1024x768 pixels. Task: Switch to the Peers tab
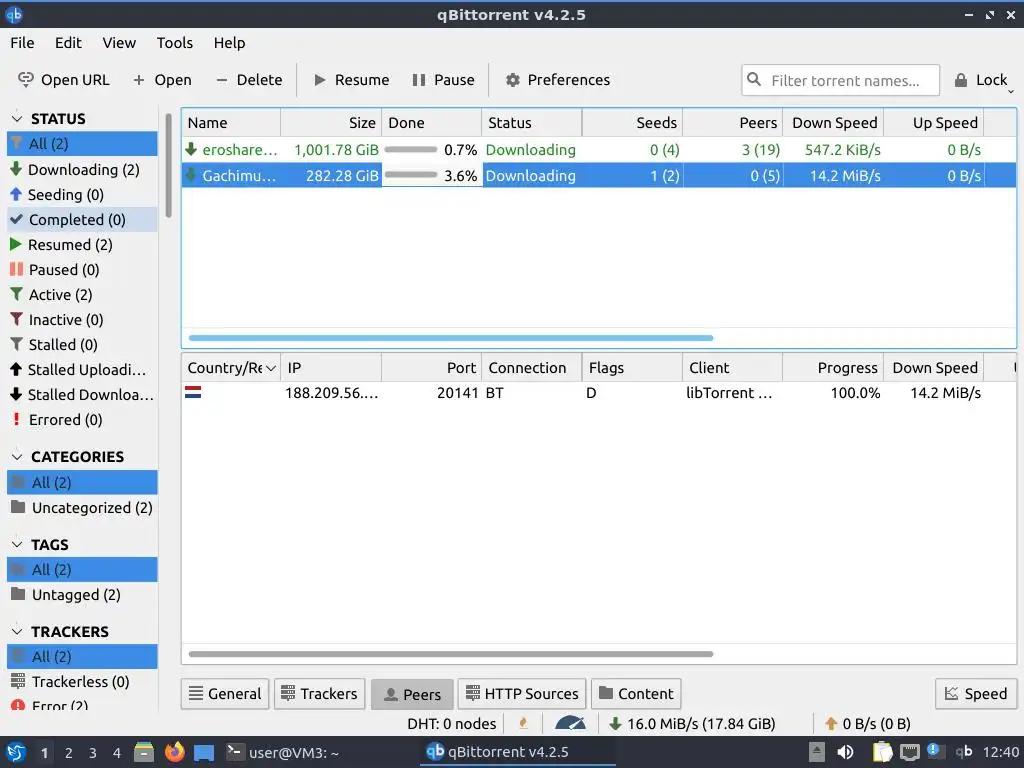pos(412,694)
